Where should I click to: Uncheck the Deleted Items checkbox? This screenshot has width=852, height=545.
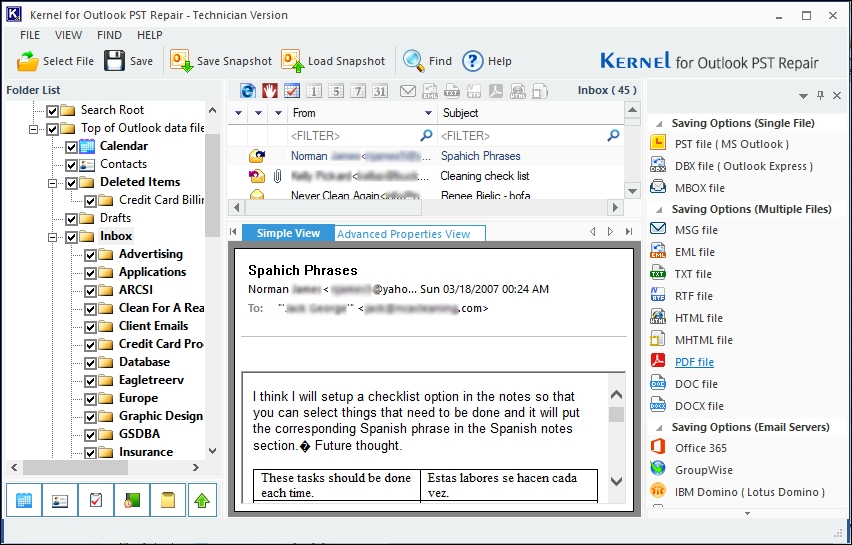point(71,183)
